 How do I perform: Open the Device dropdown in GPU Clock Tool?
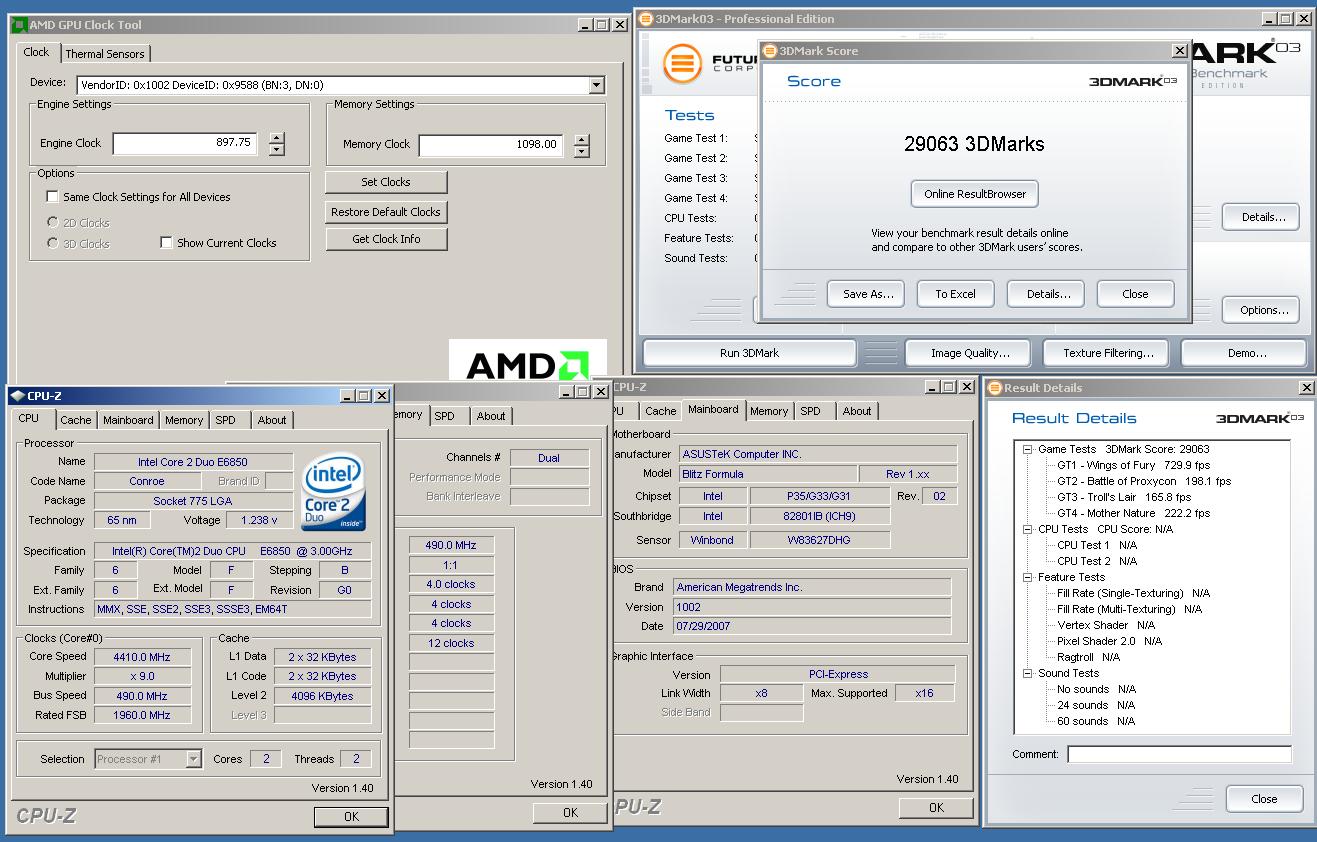(x=596, y=86)
